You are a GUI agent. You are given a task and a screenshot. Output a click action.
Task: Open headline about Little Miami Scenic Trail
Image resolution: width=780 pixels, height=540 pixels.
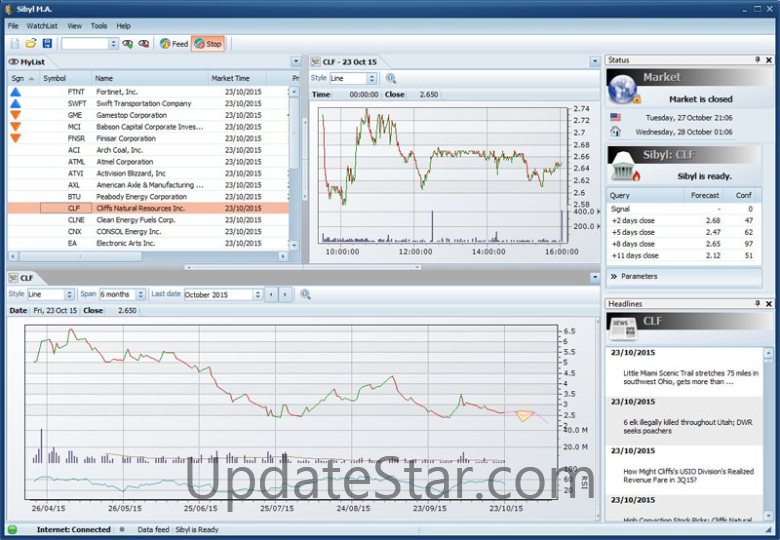690,377
